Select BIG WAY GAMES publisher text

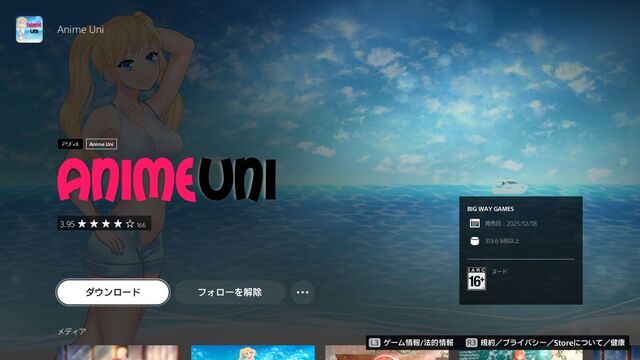491,209
